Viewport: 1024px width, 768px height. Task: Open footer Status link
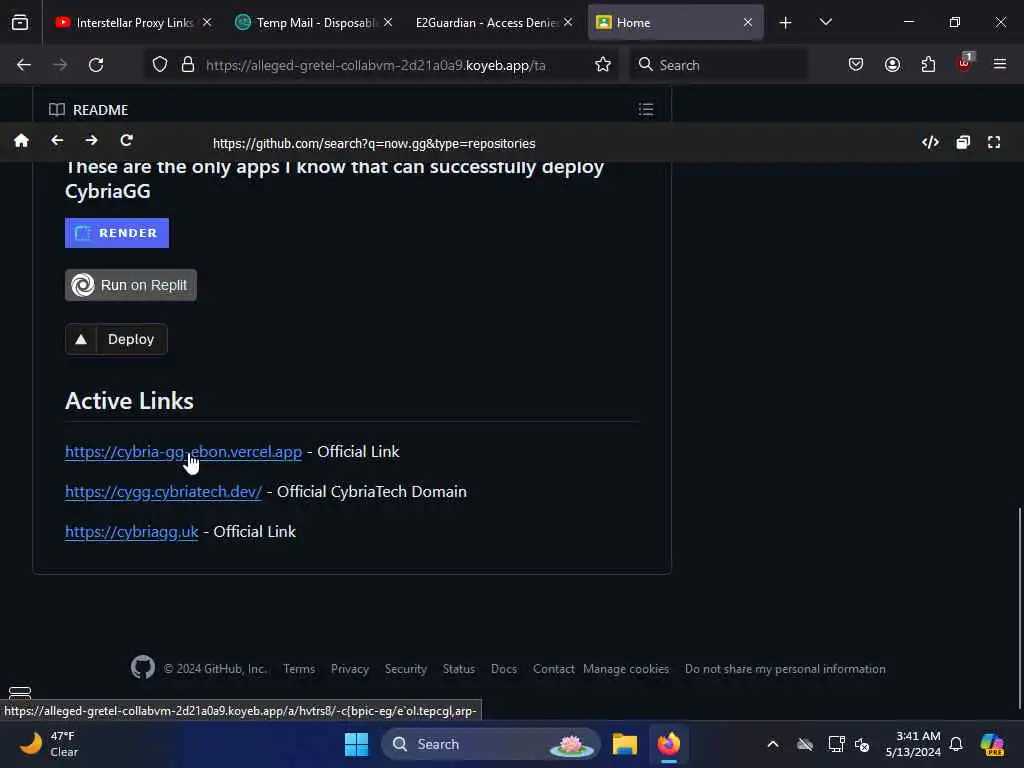[459, 669]
